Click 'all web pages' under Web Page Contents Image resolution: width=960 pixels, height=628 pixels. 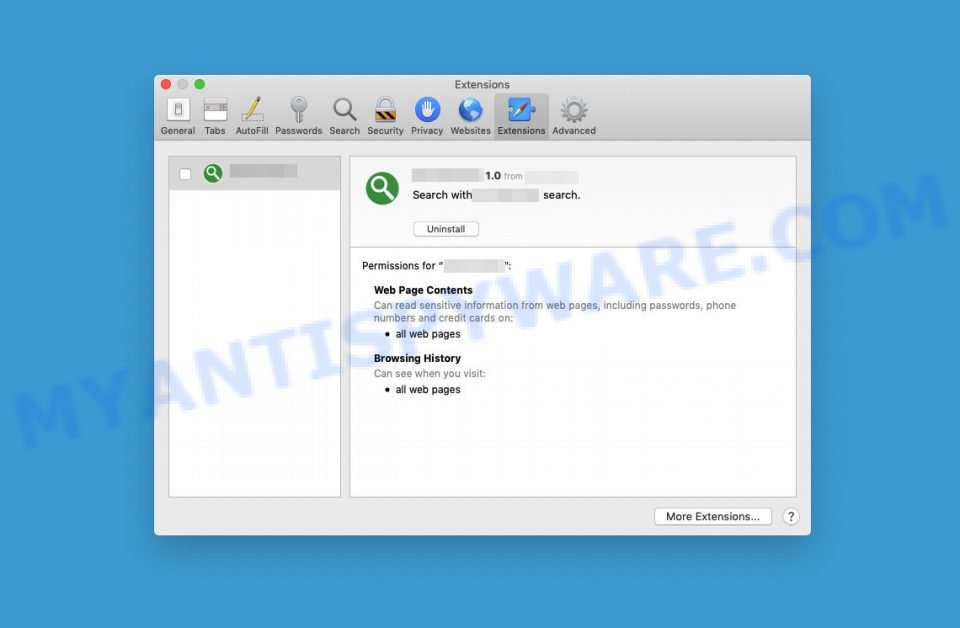click(x=428, y=334)
